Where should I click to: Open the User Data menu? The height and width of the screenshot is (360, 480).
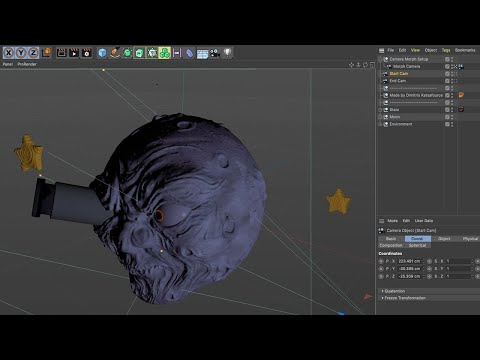[424, 221]
